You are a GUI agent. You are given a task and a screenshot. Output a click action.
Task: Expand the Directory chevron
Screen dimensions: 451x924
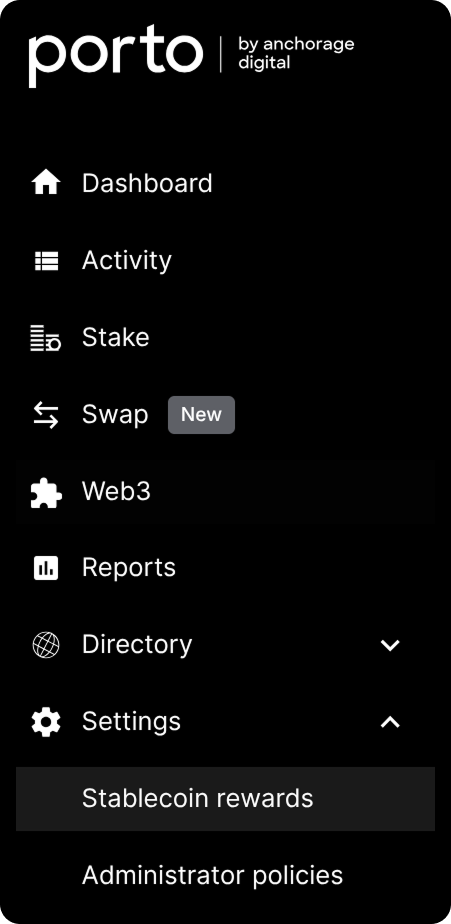coord(390,645)
